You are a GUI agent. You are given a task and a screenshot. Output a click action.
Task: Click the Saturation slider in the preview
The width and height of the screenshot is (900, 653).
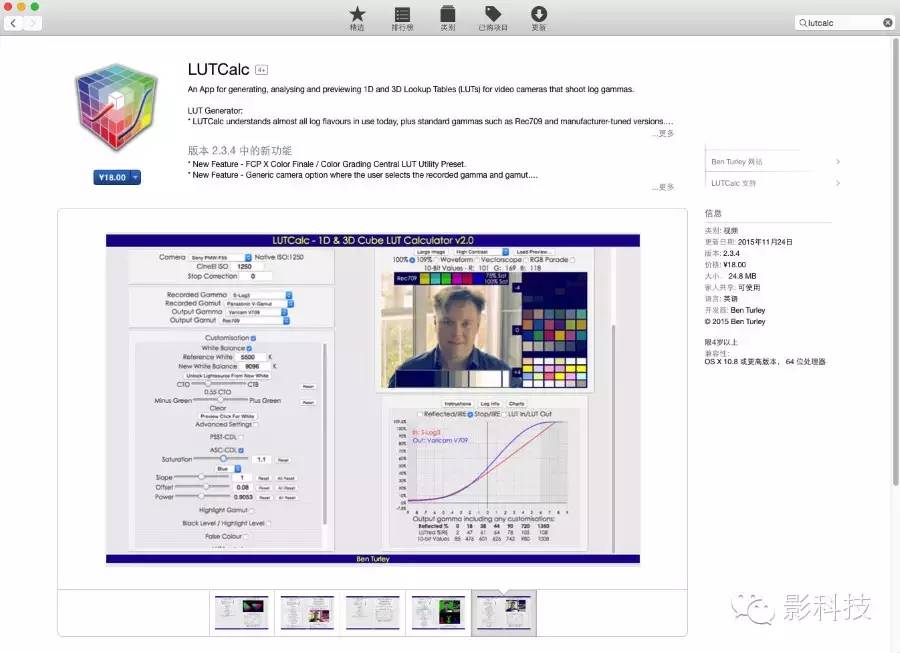(x=216, y=459)
